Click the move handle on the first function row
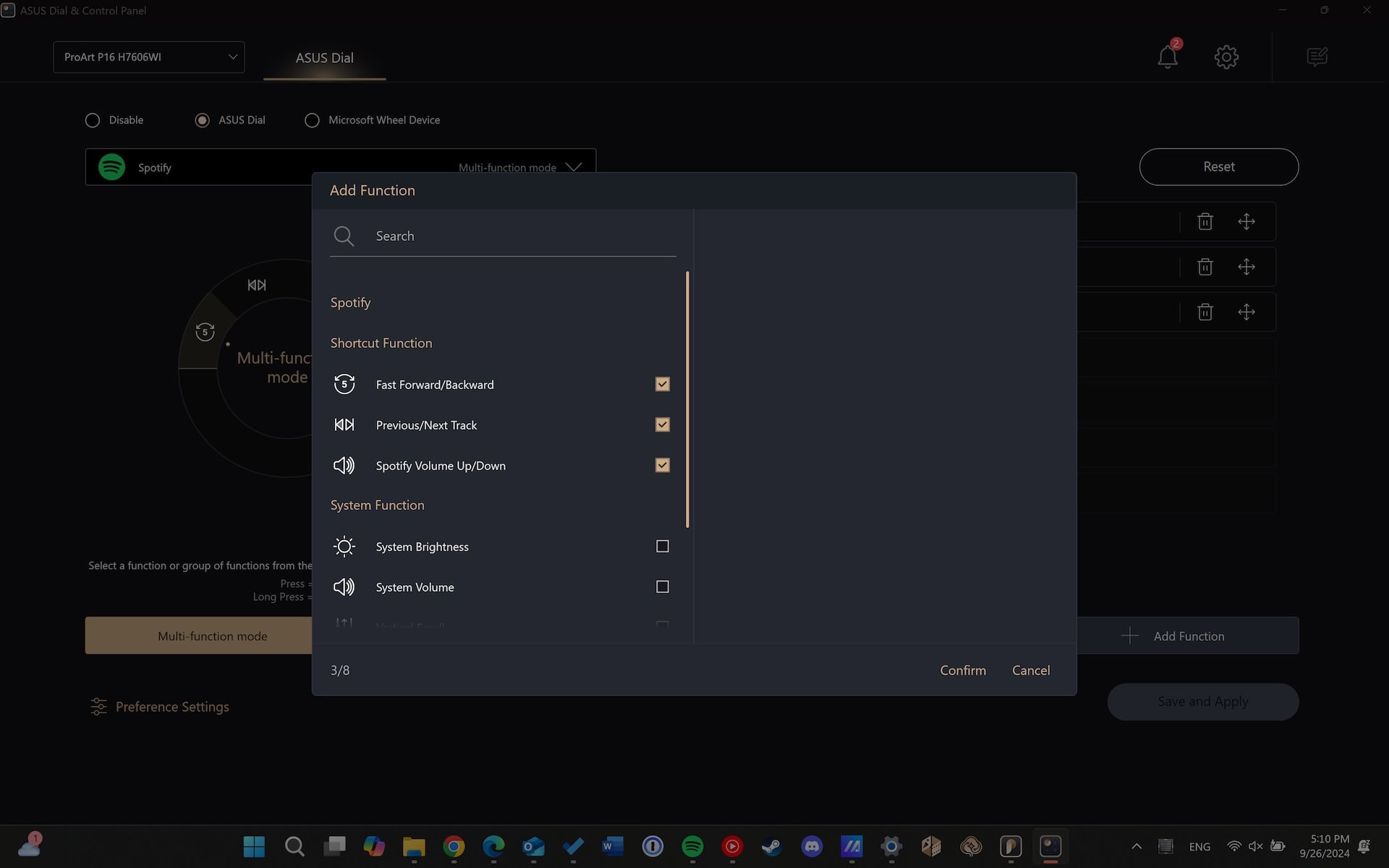 point(1246,221)
